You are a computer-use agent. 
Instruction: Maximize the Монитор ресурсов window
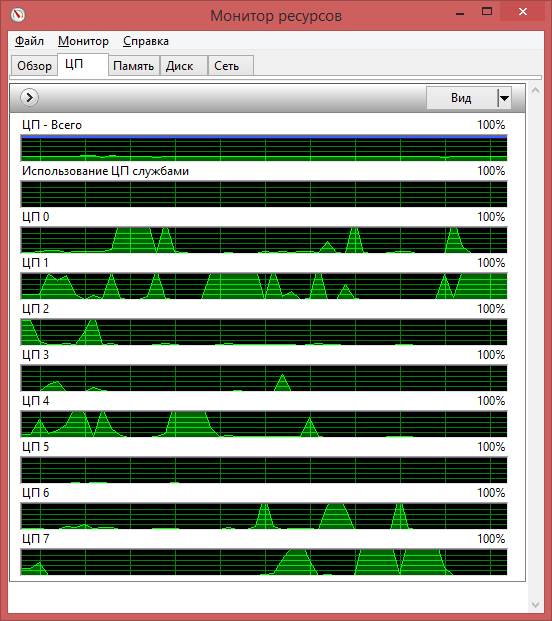[487, 12]
